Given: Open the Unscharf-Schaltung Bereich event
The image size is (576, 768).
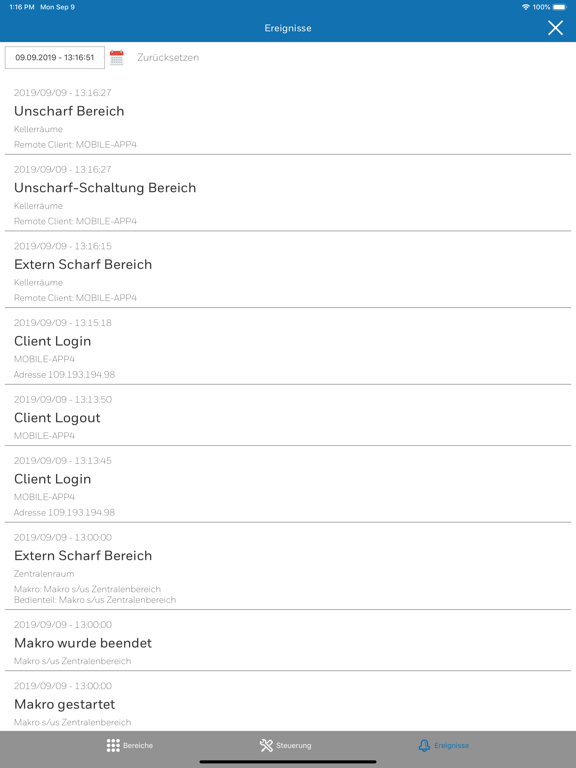Looking at the screenshot, I should click(288, 193).
